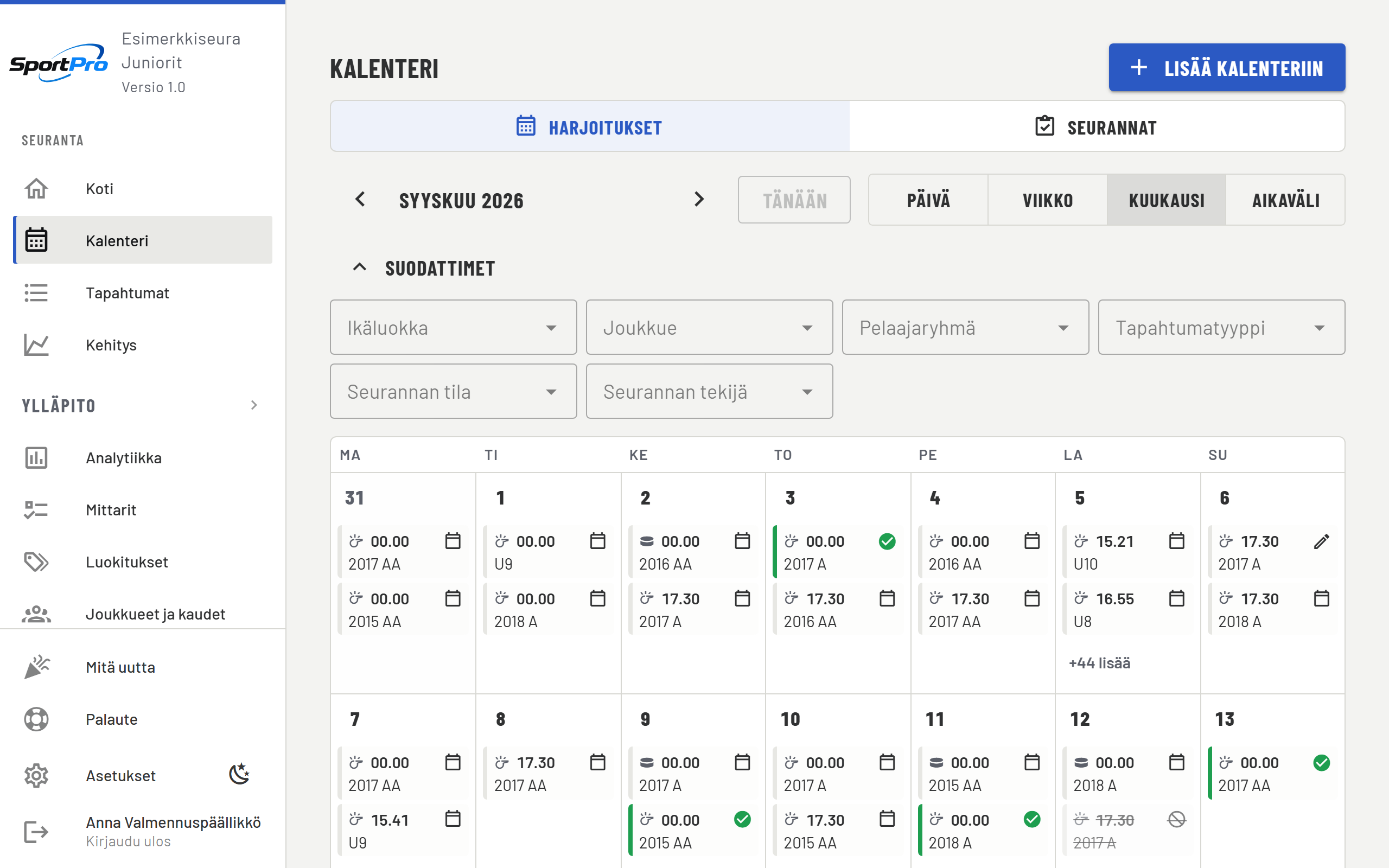Click calendar icon on day 7 U9 event

click(453, 819)
